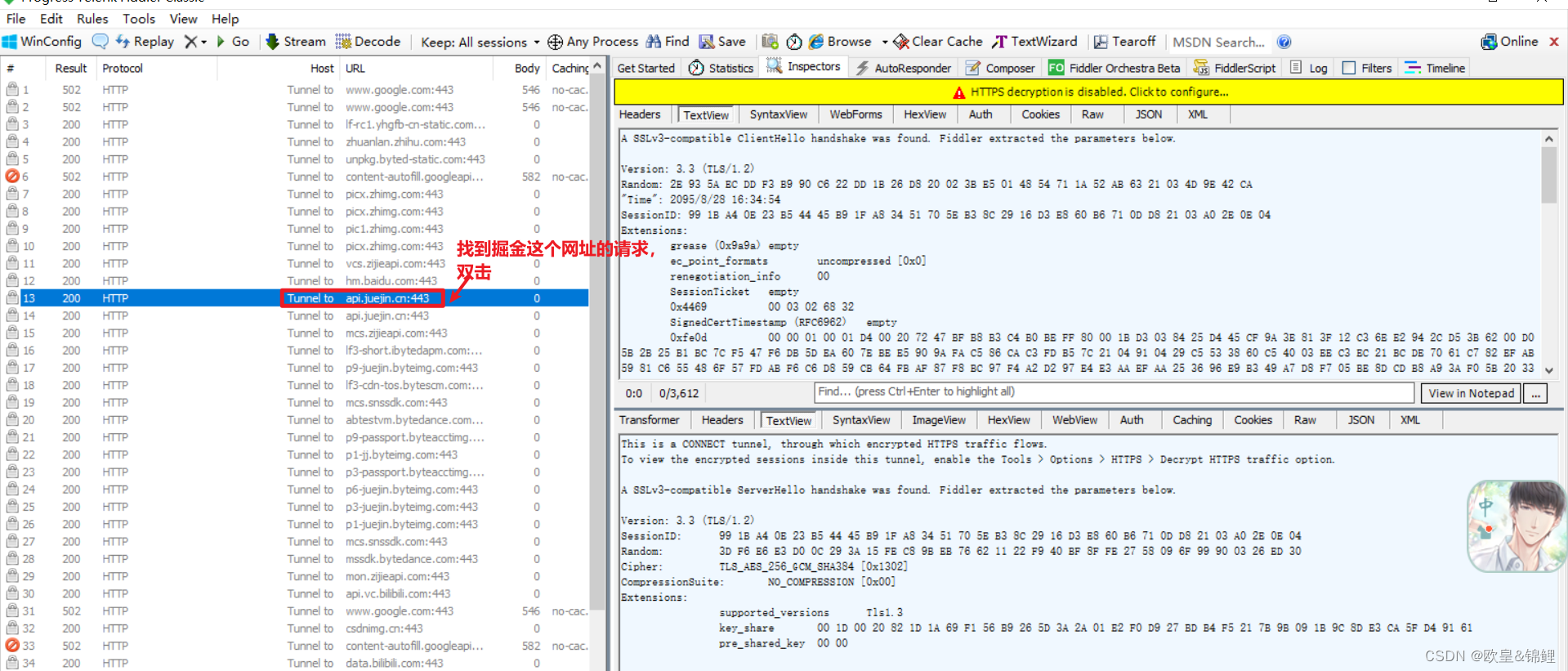This screenshot has height=671, width=1568.
Task: Switch request inspector to SyntaxView
Action: point(778,114)
